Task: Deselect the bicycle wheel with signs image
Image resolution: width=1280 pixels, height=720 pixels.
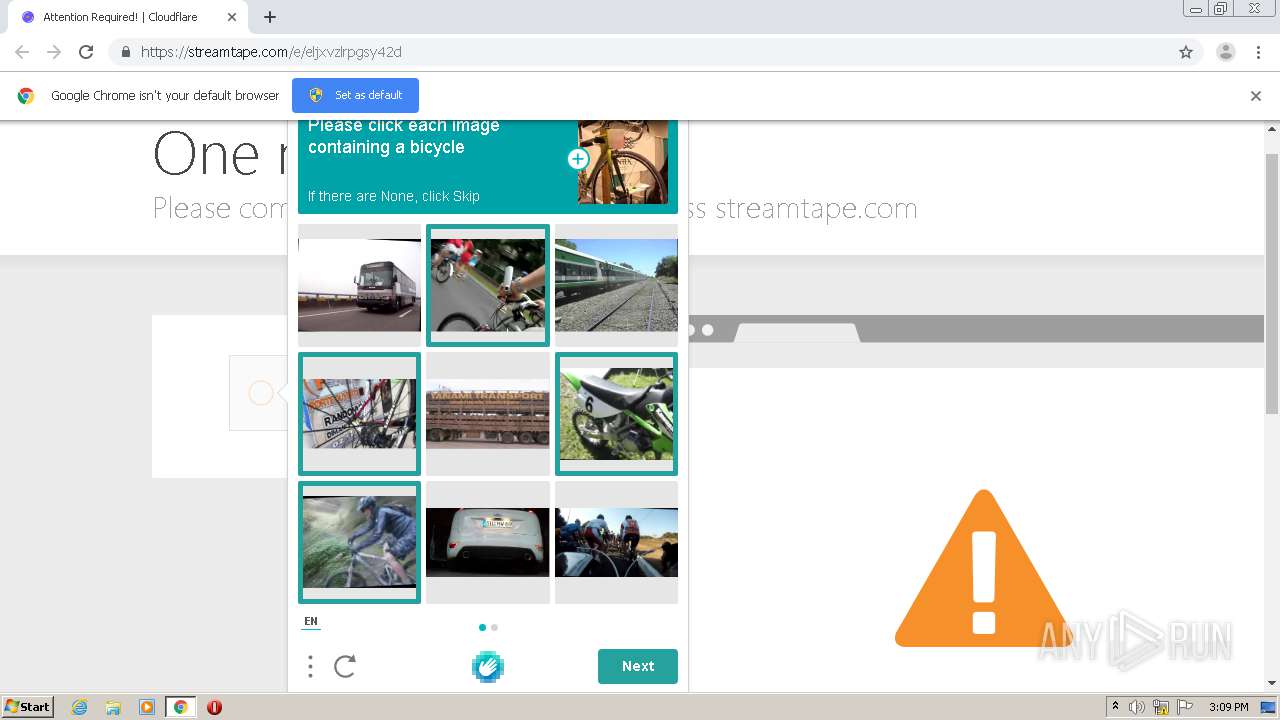Action: pyautogui.click(x=359, y=414)
